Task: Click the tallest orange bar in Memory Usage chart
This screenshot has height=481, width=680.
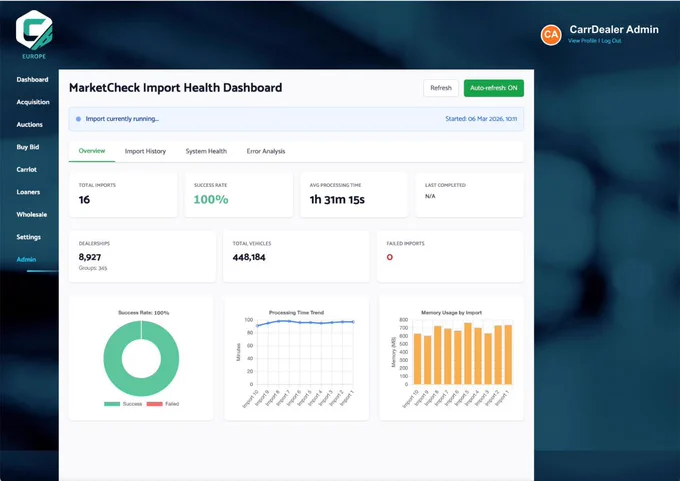Action: (x=468, y=353)
